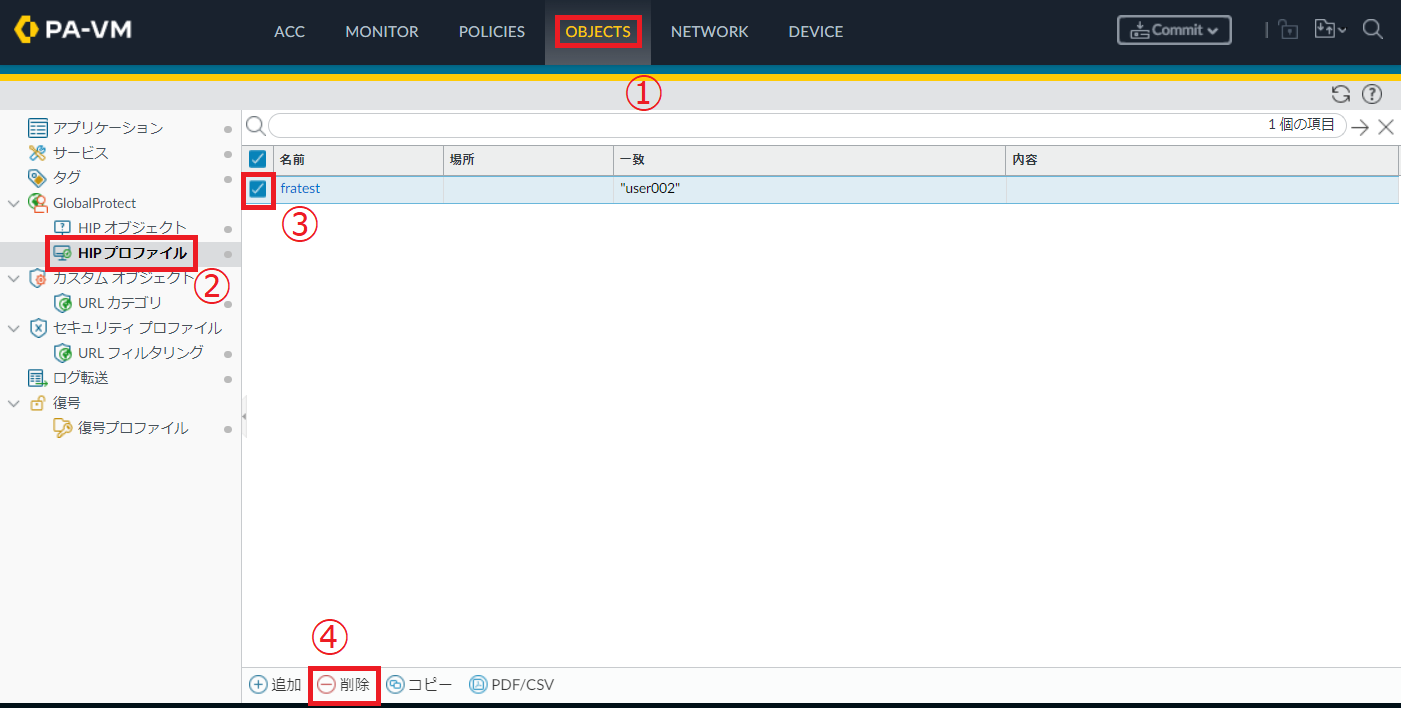Click the 復号プロファイル key icon

pyautogui.click(x=63, y=428)
